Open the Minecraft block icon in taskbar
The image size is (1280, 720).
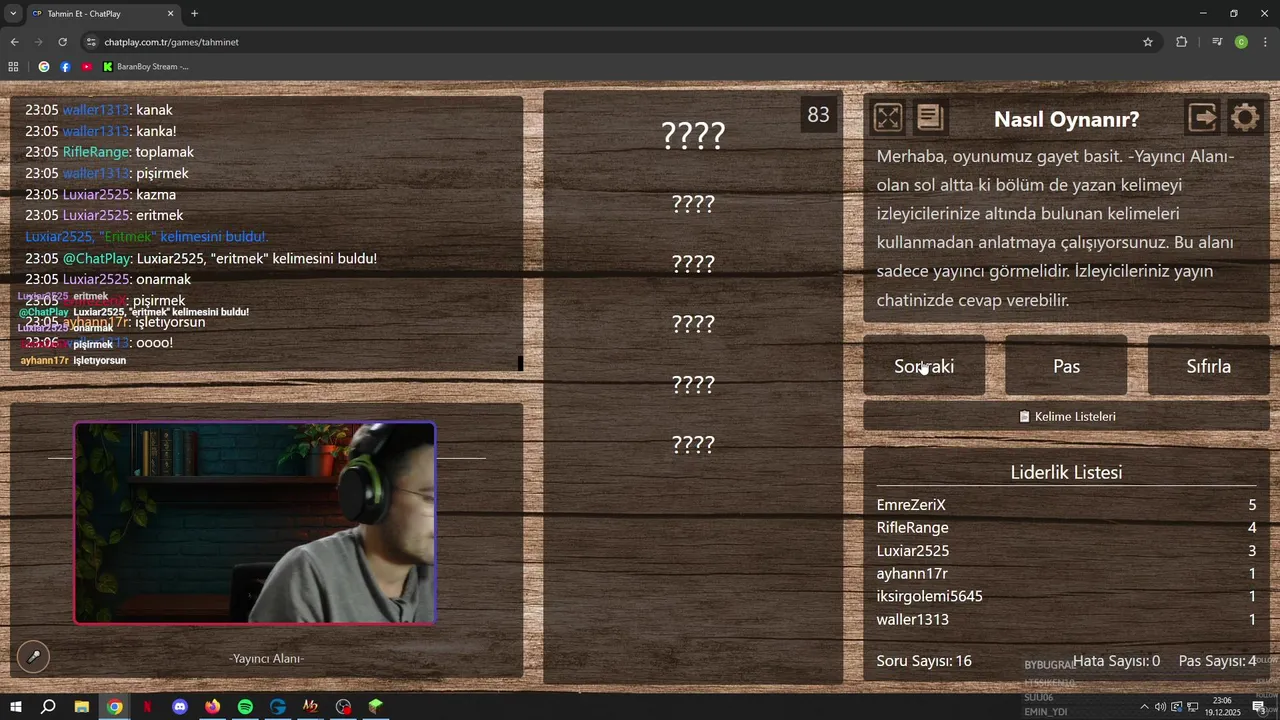[376, 707]
